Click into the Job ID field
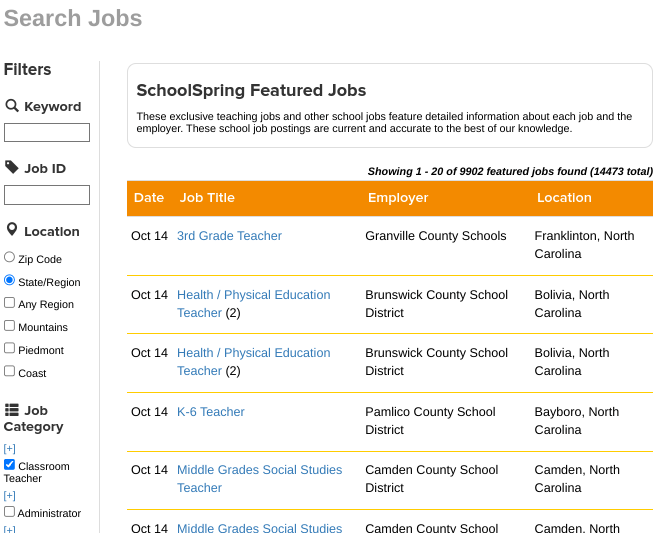Viewport: 658px width, 533px height. pos(47,195)
